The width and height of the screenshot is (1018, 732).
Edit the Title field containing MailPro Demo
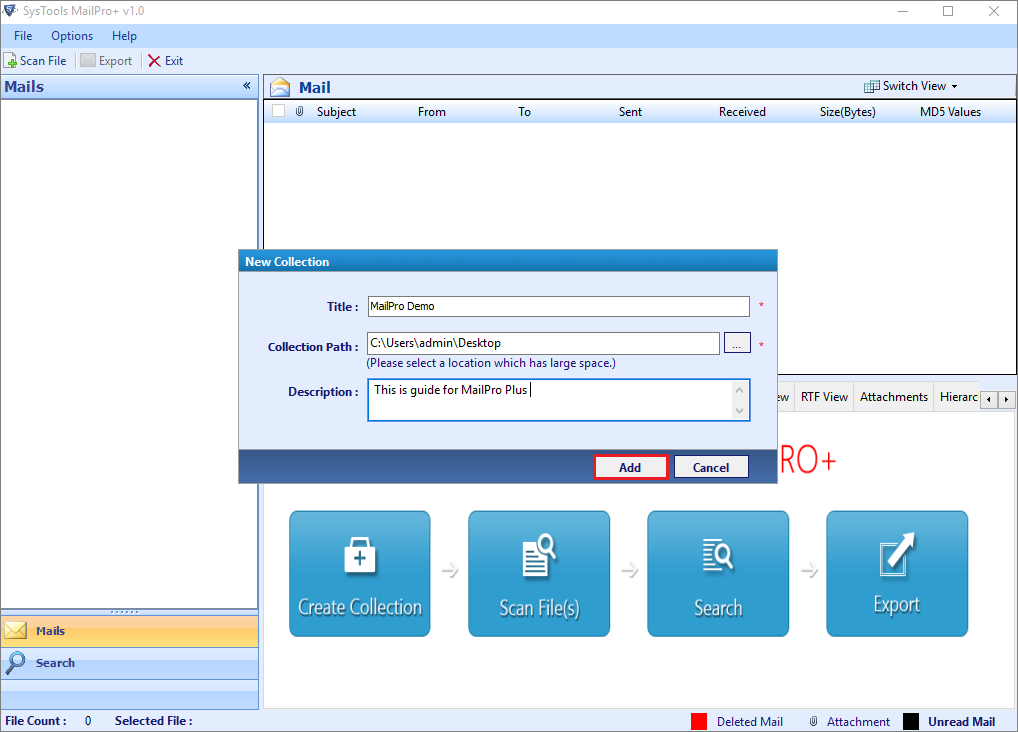click(558, 306)
